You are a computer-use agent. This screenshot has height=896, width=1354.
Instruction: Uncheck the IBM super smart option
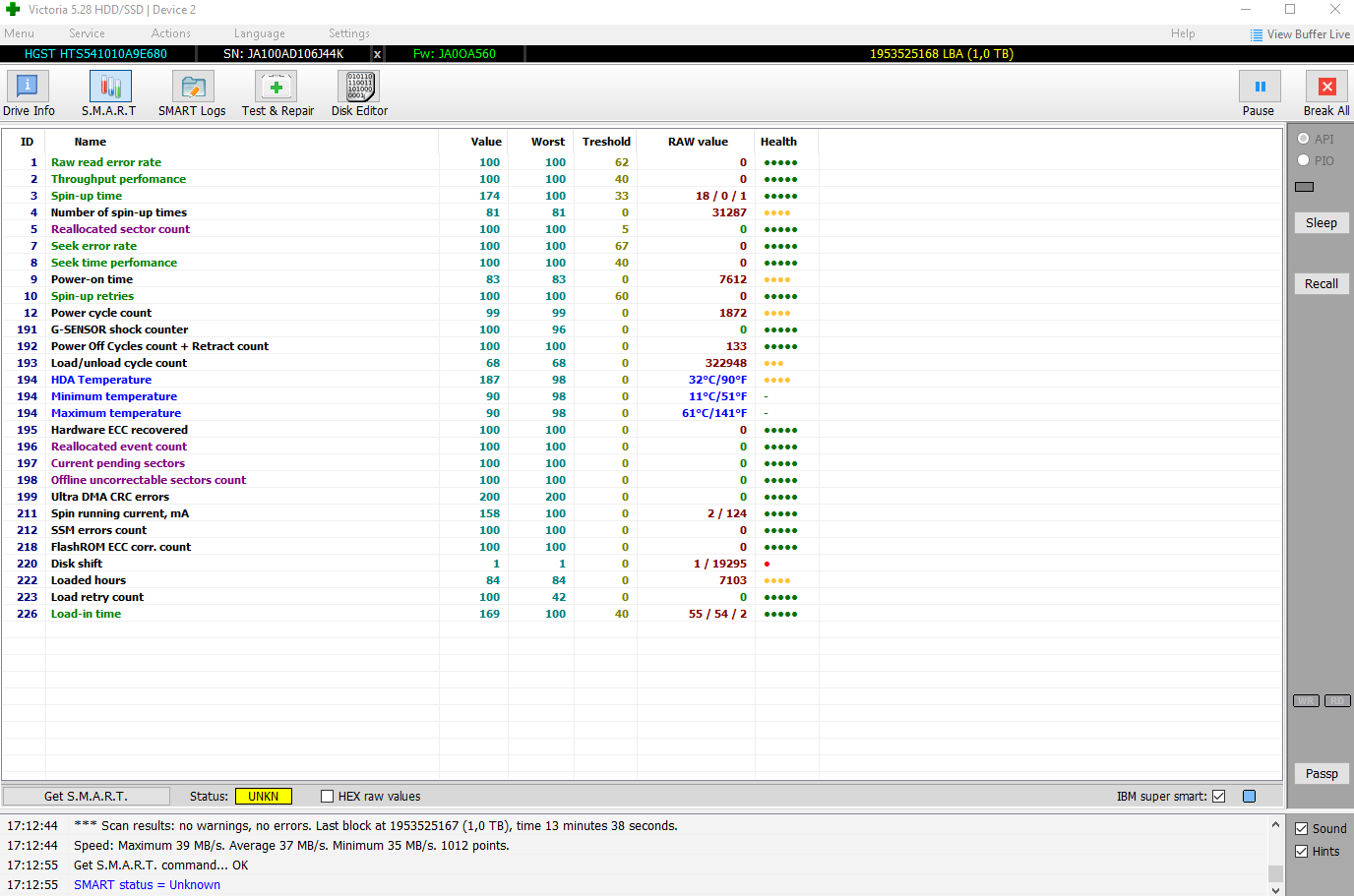pyautogui.click(x=1219, y=797)
